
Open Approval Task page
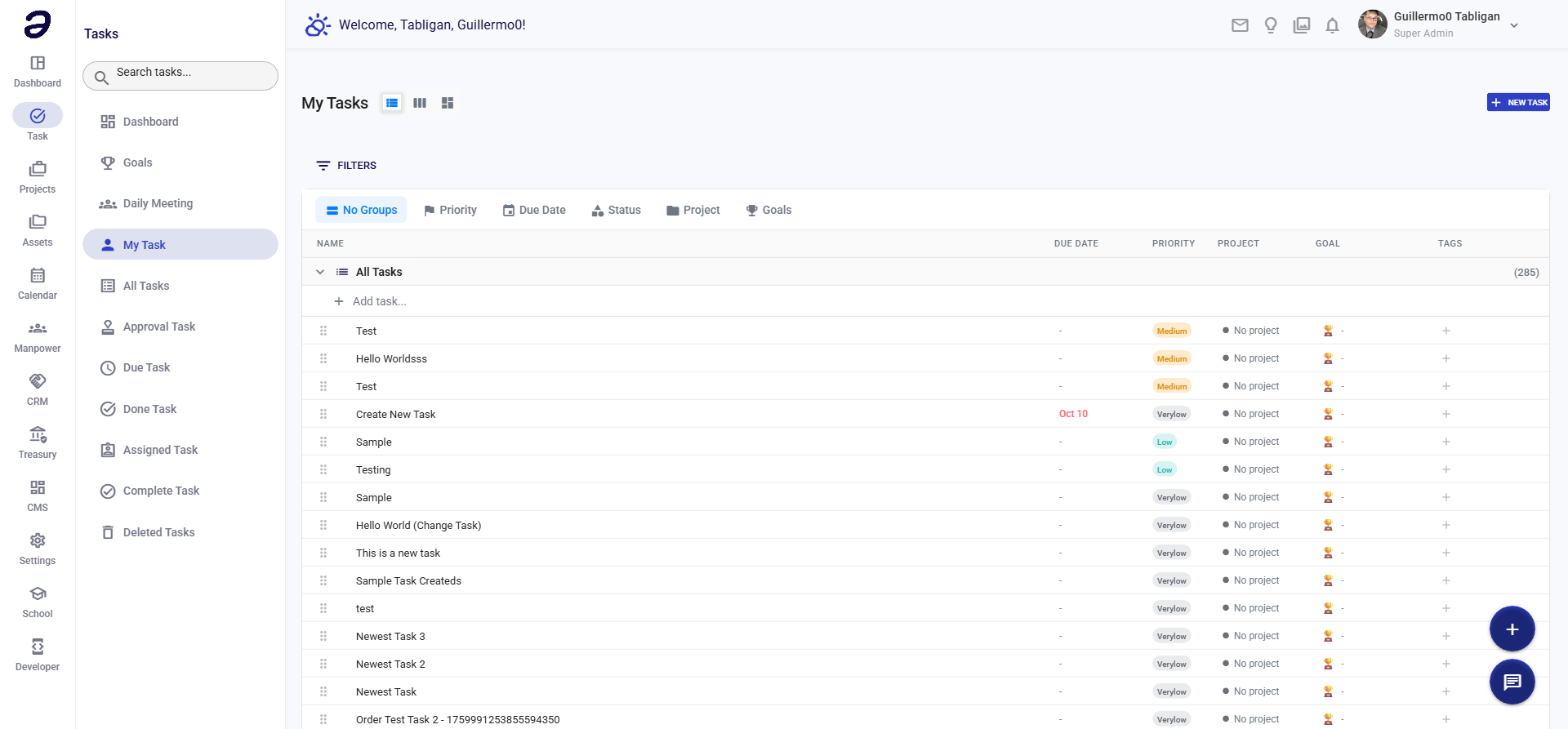pos(180,327)
